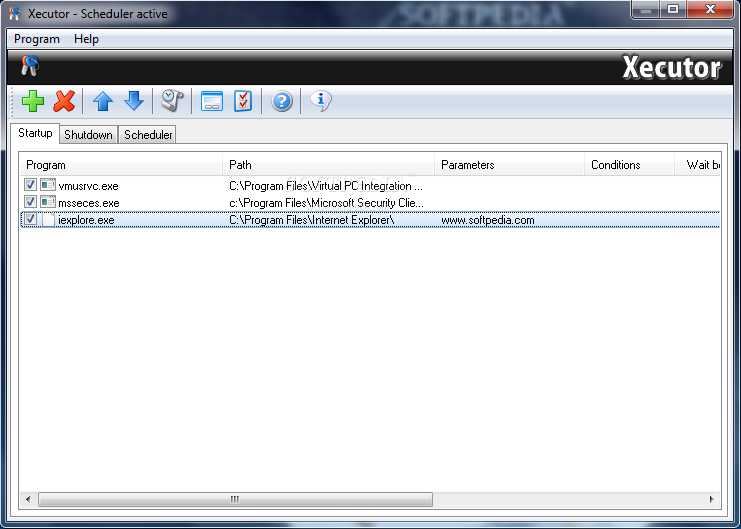Move entry down with blue down arrow
The height and width of the screenshot is (529, 741).
134,101
